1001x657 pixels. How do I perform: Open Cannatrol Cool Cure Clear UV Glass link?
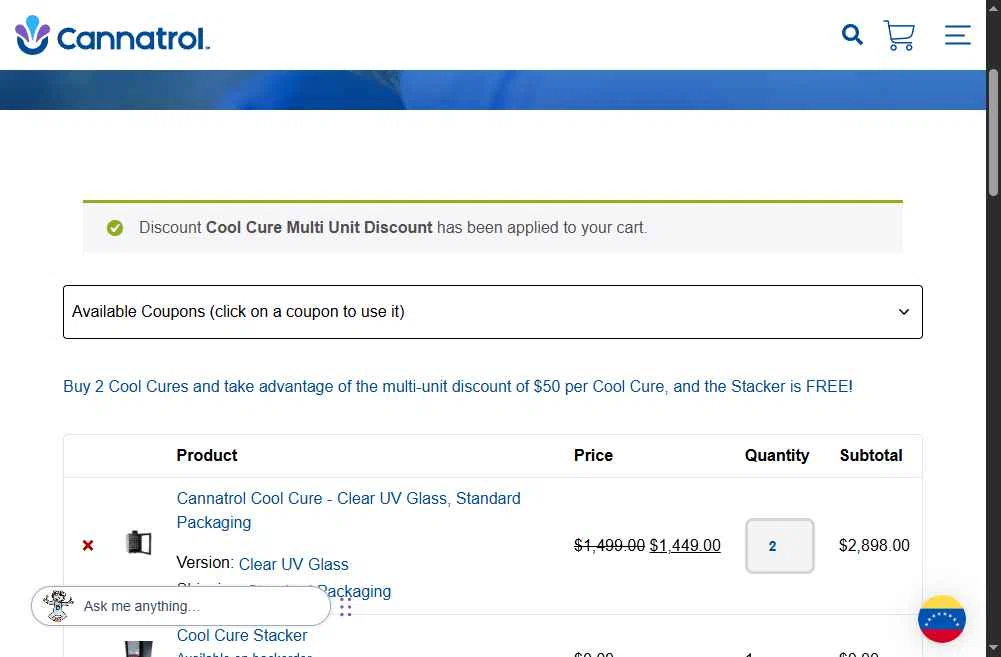[349, 510]
